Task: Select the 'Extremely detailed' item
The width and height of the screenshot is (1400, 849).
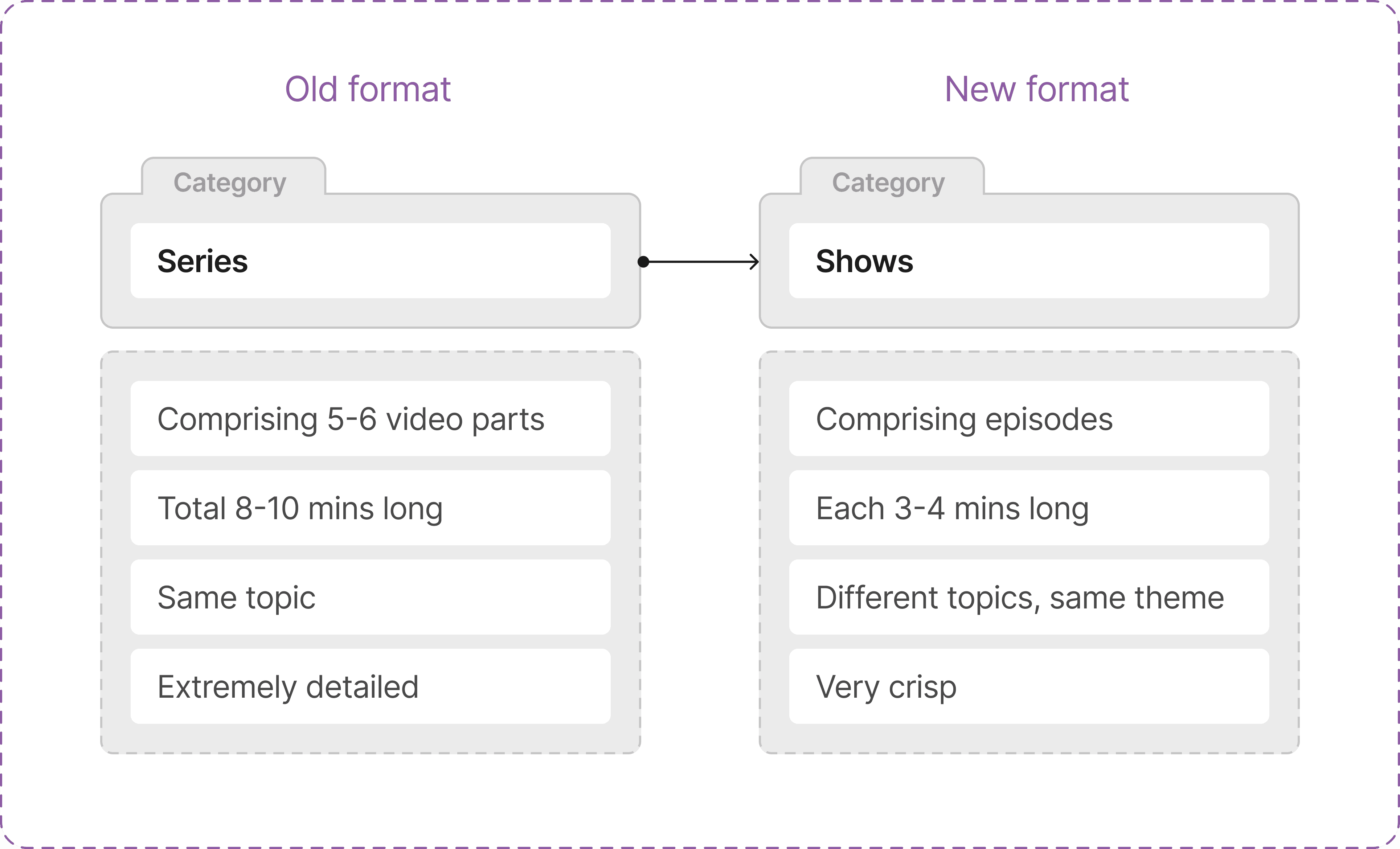Action: click(x=371, y=686)
